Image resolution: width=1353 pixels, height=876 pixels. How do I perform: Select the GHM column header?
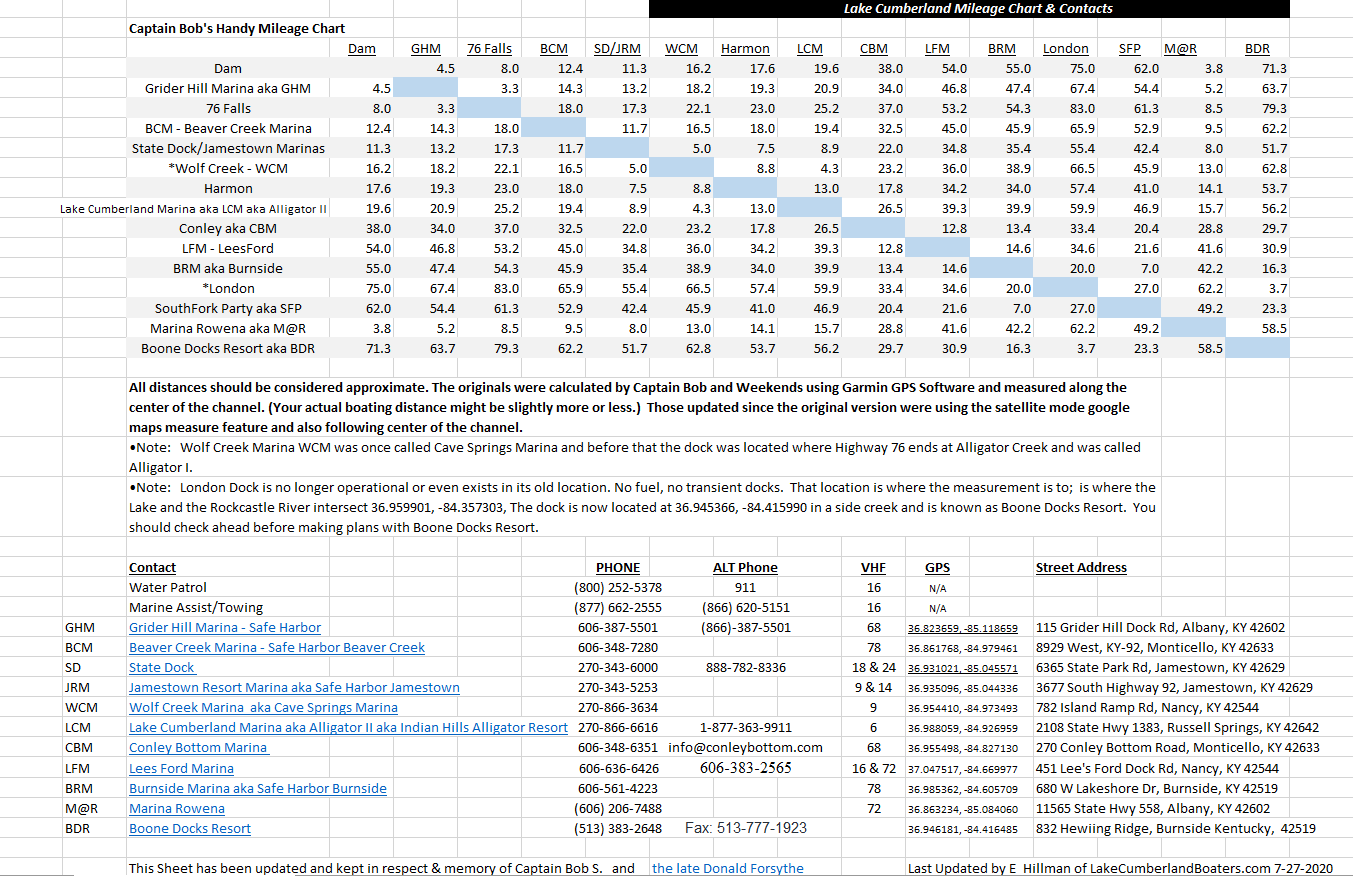pyautogui.click(x=426, y=49)
